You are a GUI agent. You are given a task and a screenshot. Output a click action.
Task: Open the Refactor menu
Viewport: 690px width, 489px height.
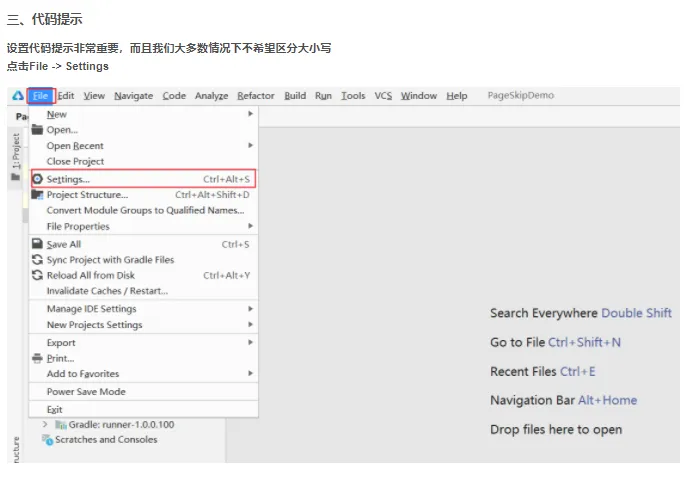[256, 96]
